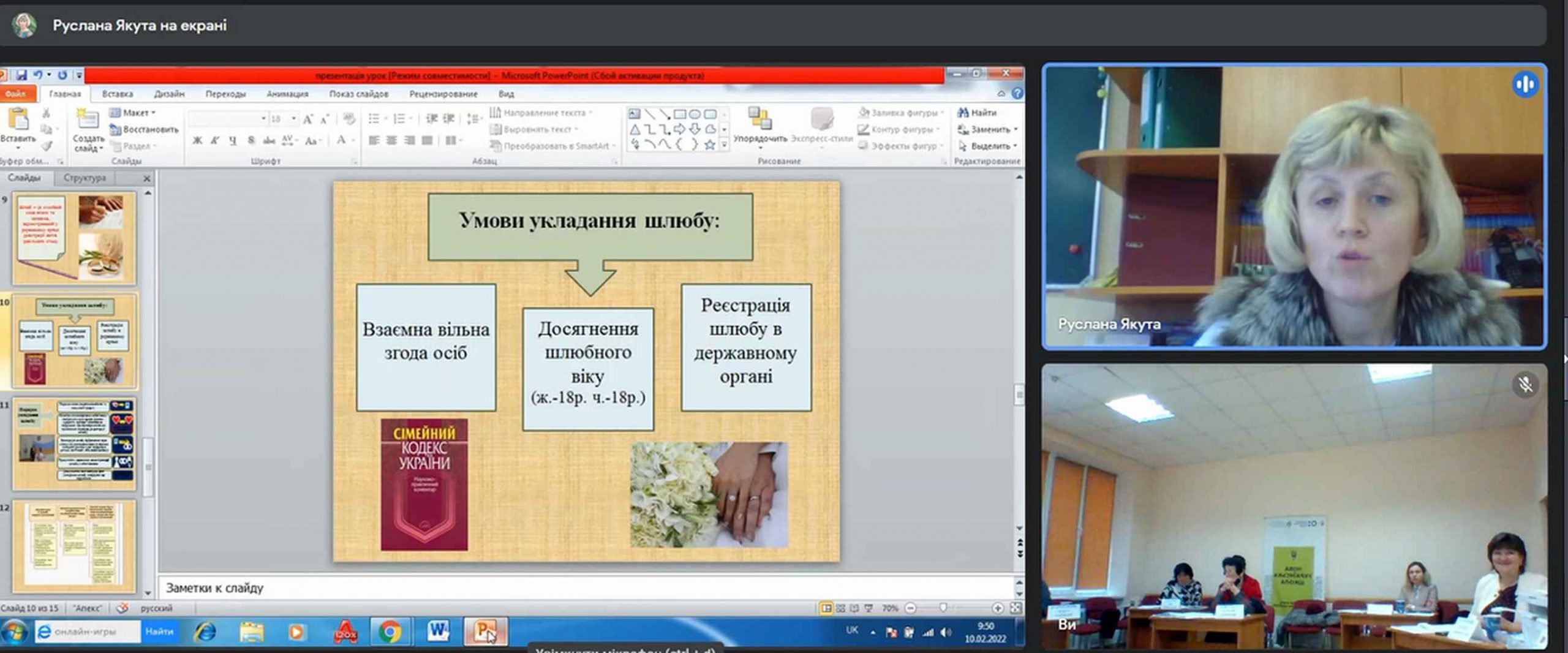The width and height of the screenshot is (1568, 653).
Task: Click the Восстановить button
Action: click(145, 129)
